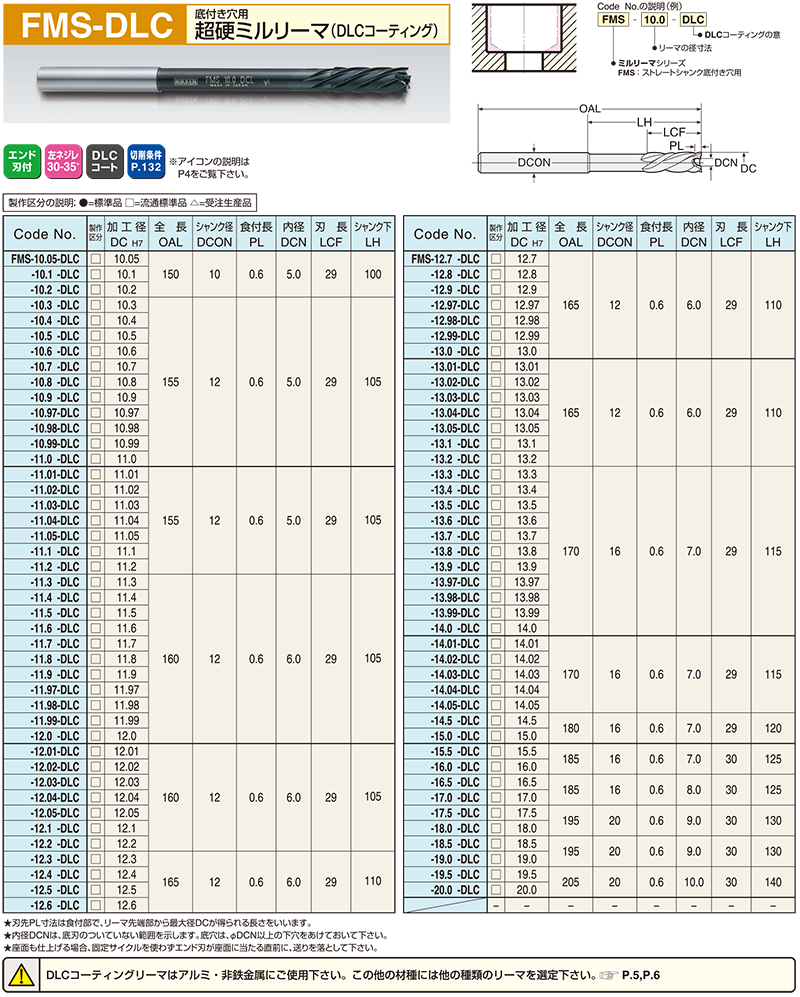Click the pointing hand icon before P.5,P.6
Image resolution: width=800 pixels, height=997 pixels.
point(608,973)
